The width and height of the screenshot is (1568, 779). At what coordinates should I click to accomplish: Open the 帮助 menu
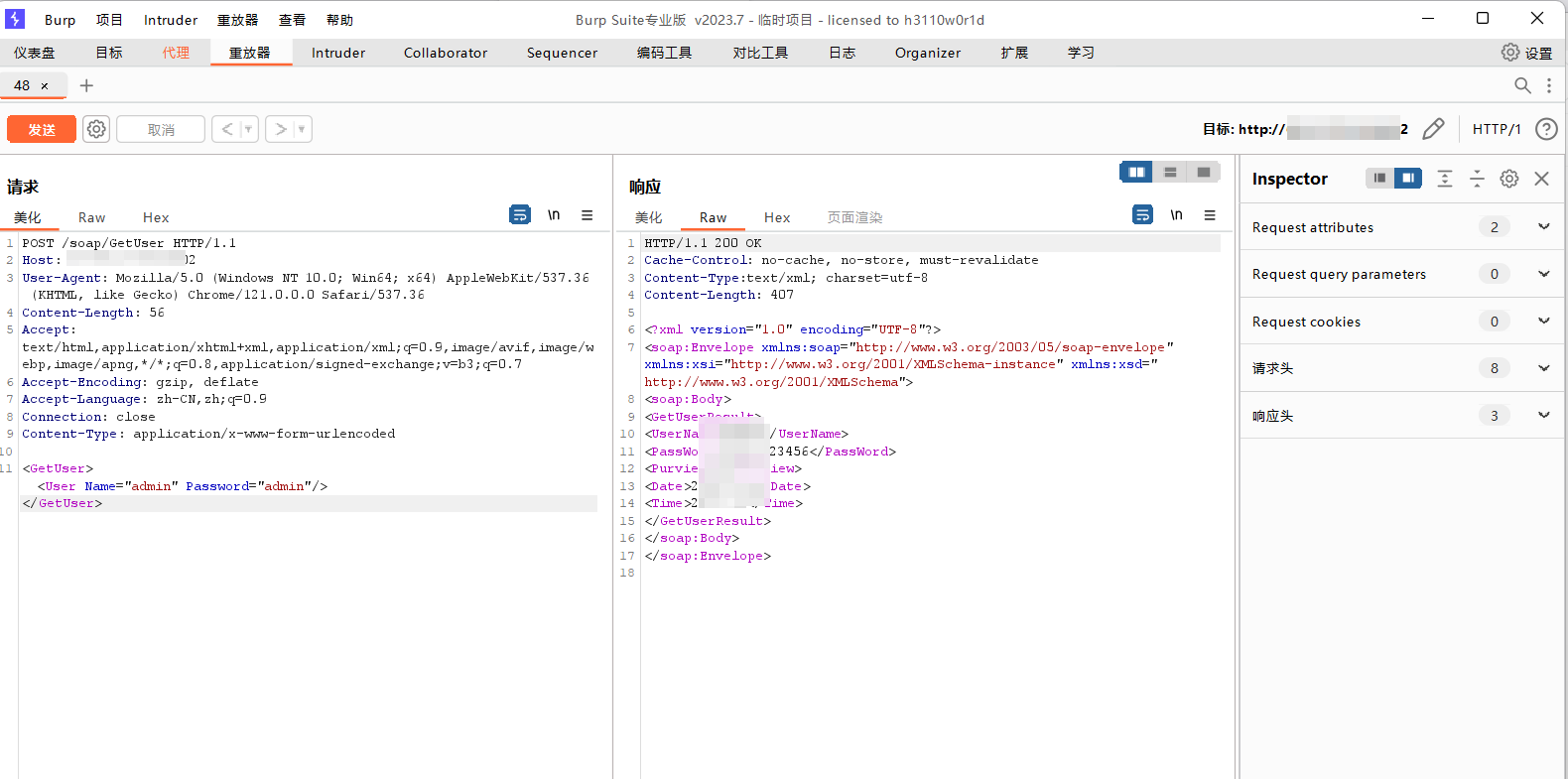tap(339, 20)
